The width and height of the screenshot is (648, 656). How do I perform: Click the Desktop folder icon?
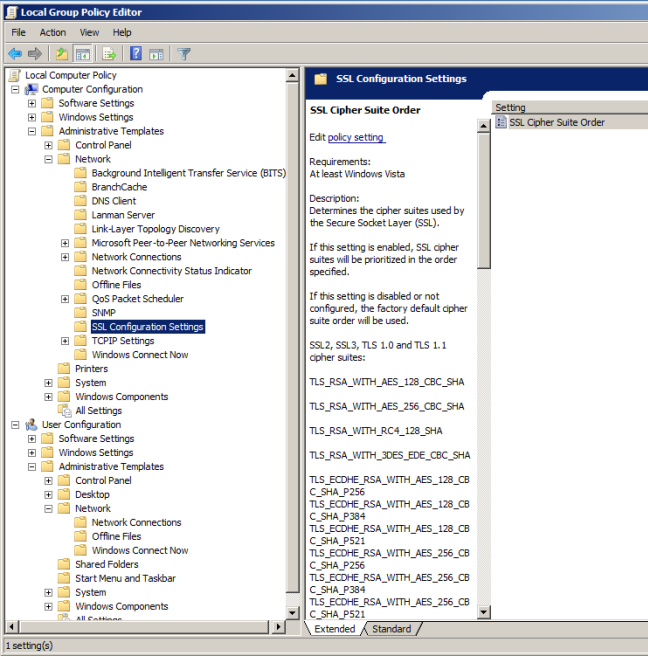coord(64,495)
